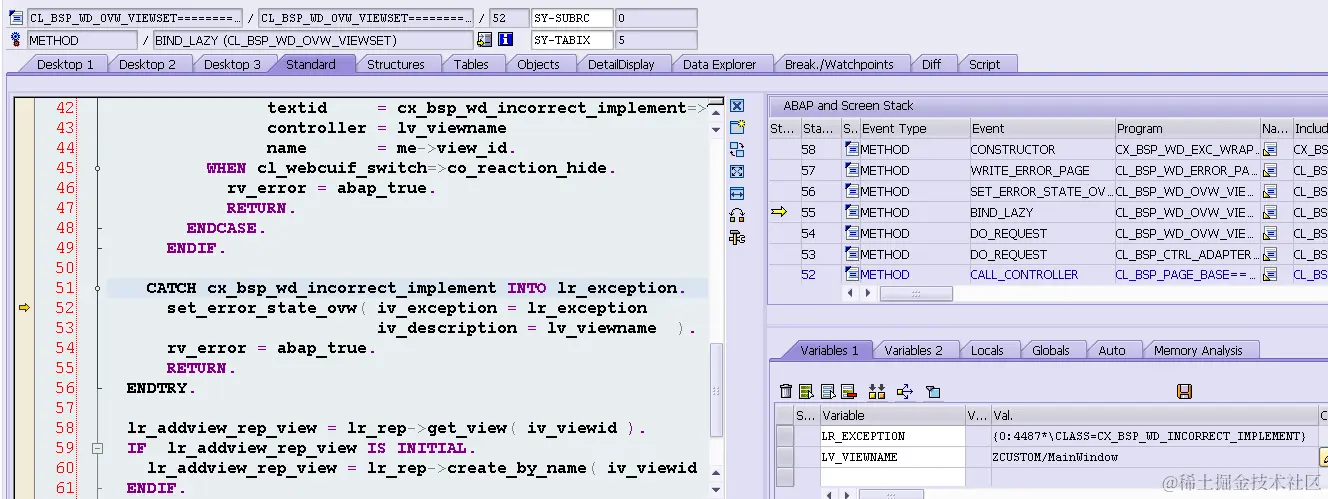Screen dimensions: 1328x499
Task: Click the Variable column header
Action: pyautogui.click(x=892, y=415)
